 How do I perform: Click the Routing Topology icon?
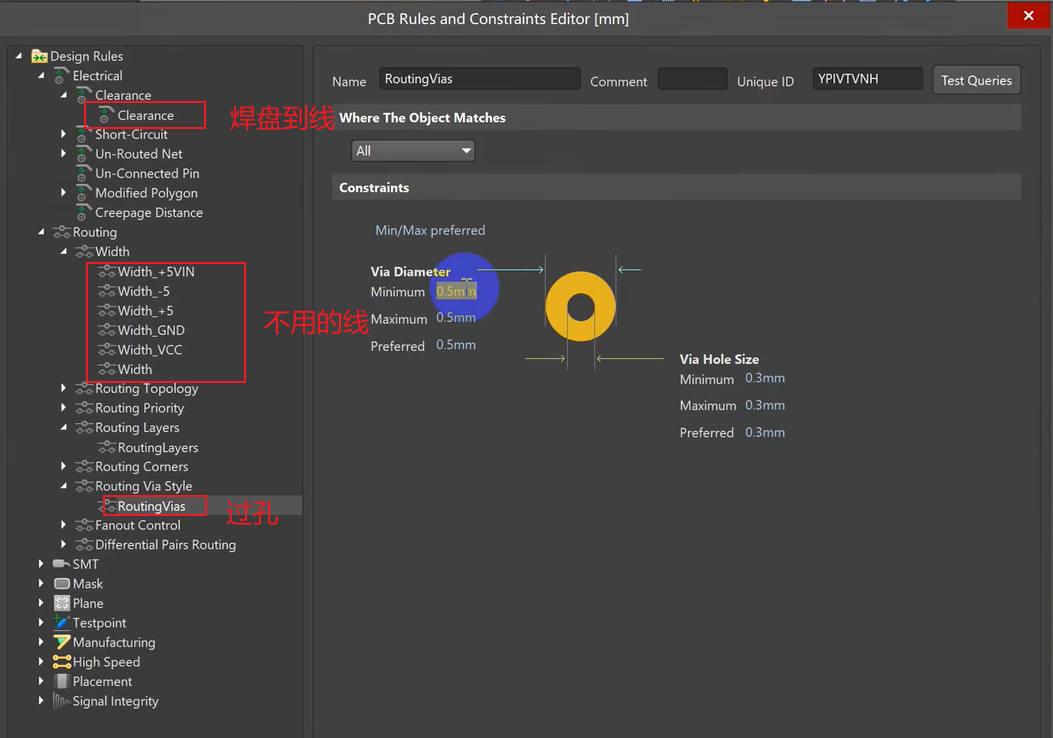[x=84, y=388]
